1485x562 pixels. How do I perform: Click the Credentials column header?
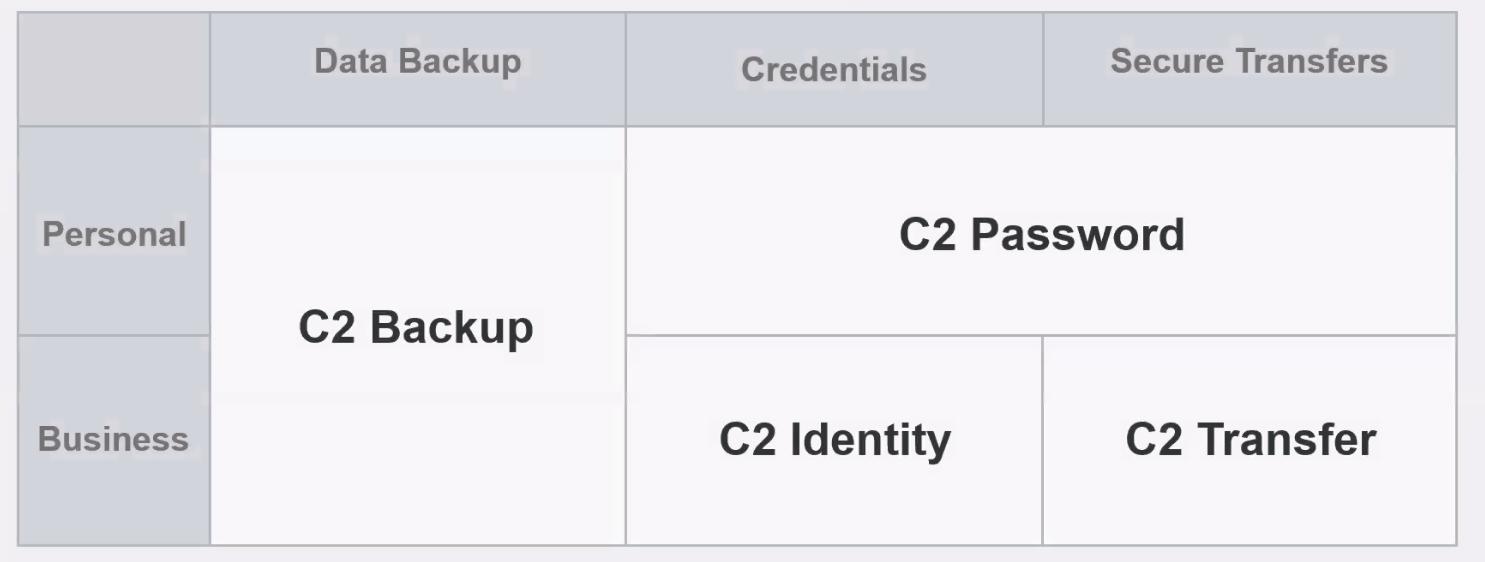pyautogui.click(x=834, y=69)
